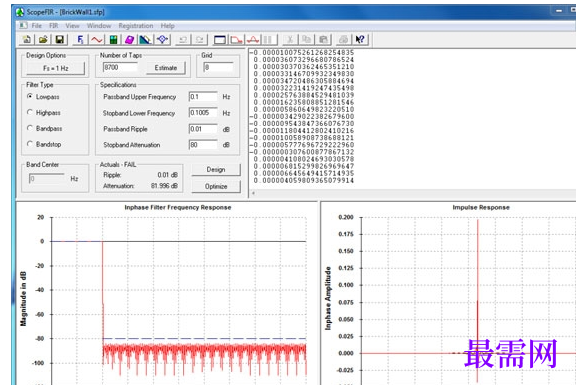Click the Attenuation actual value 81.996 dB
The image size is (576, 385).
[x=164, y=186]
